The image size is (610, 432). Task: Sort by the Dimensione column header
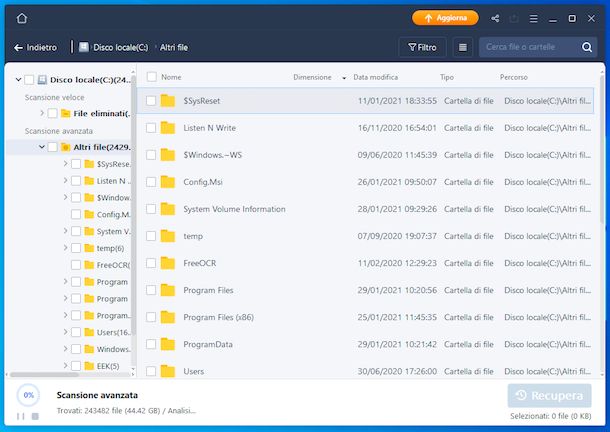pos(312,77)
